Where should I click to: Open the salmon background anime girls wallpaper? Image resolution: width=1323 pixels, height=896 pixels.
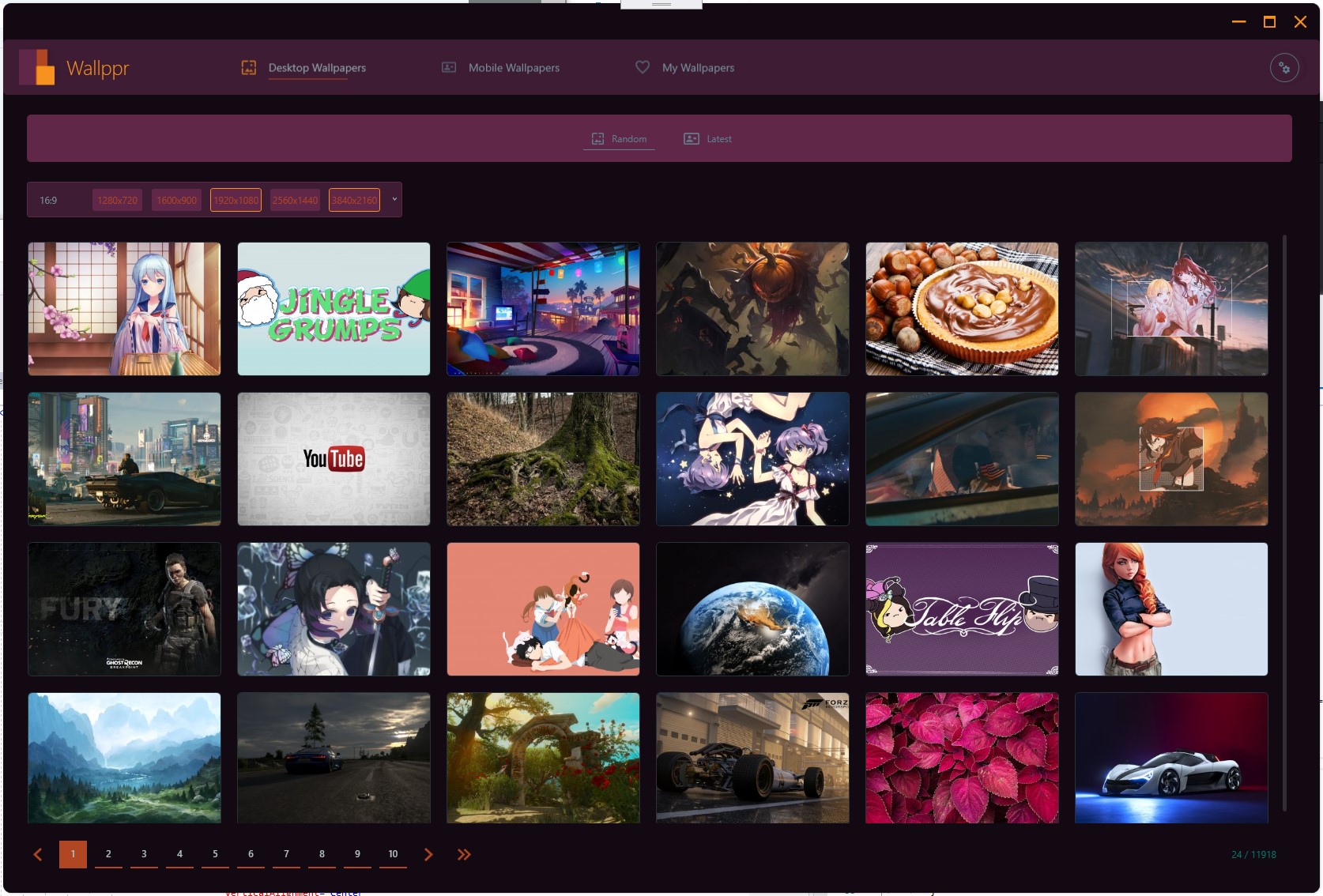click(x=543, y=609)
